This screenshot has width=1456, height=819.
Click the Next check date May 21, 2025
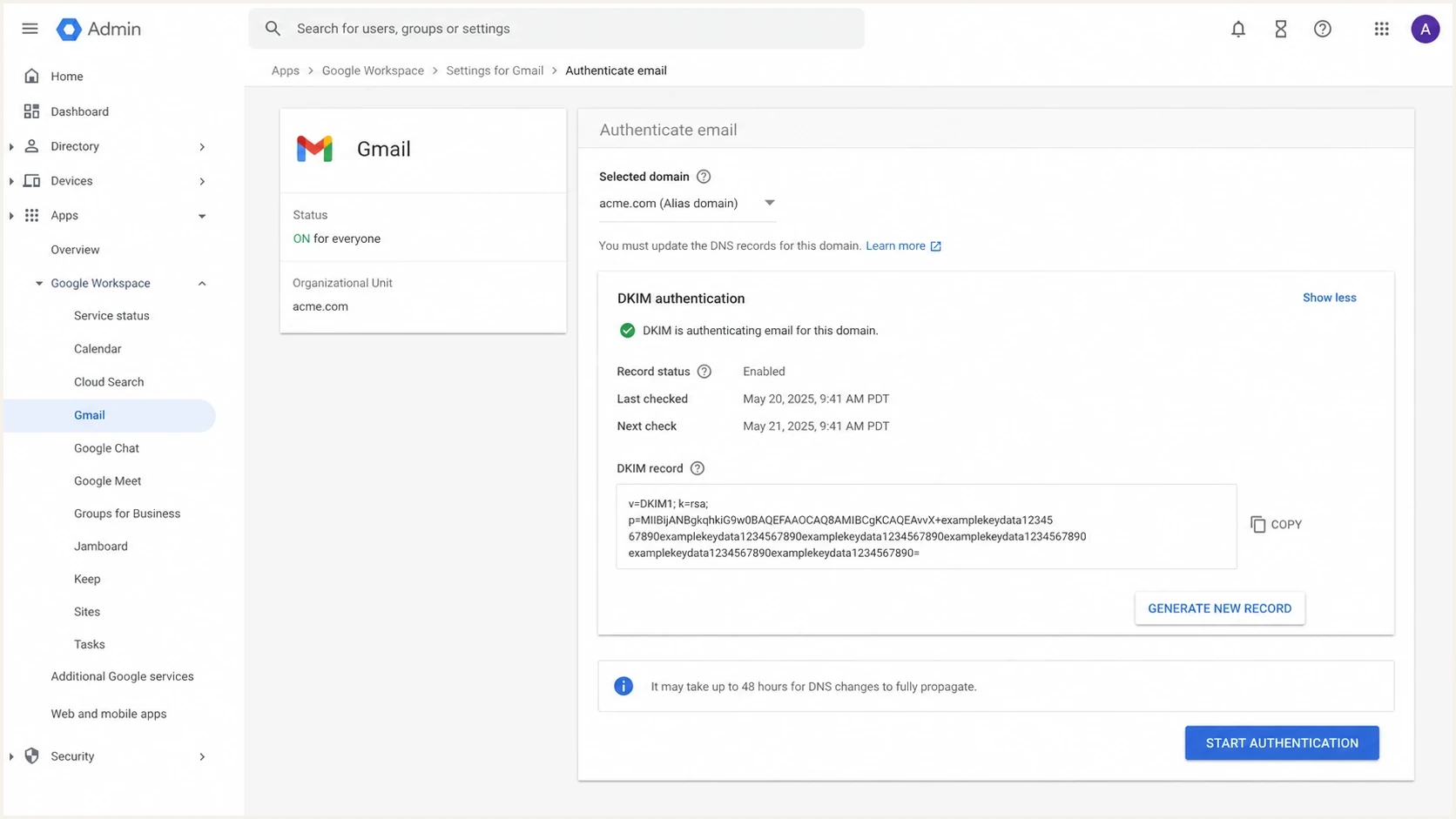816,426
